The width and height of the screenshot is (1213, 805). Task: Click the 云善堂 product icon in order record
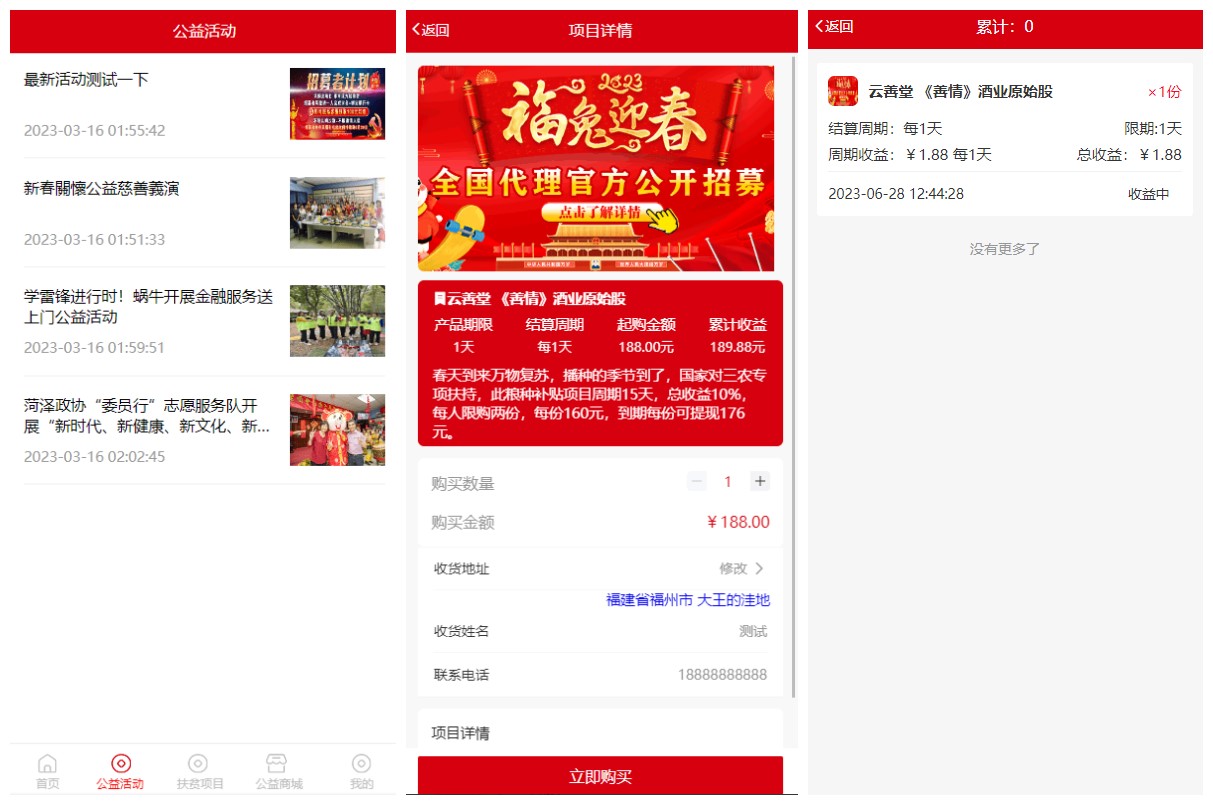[x=843, y=91]
